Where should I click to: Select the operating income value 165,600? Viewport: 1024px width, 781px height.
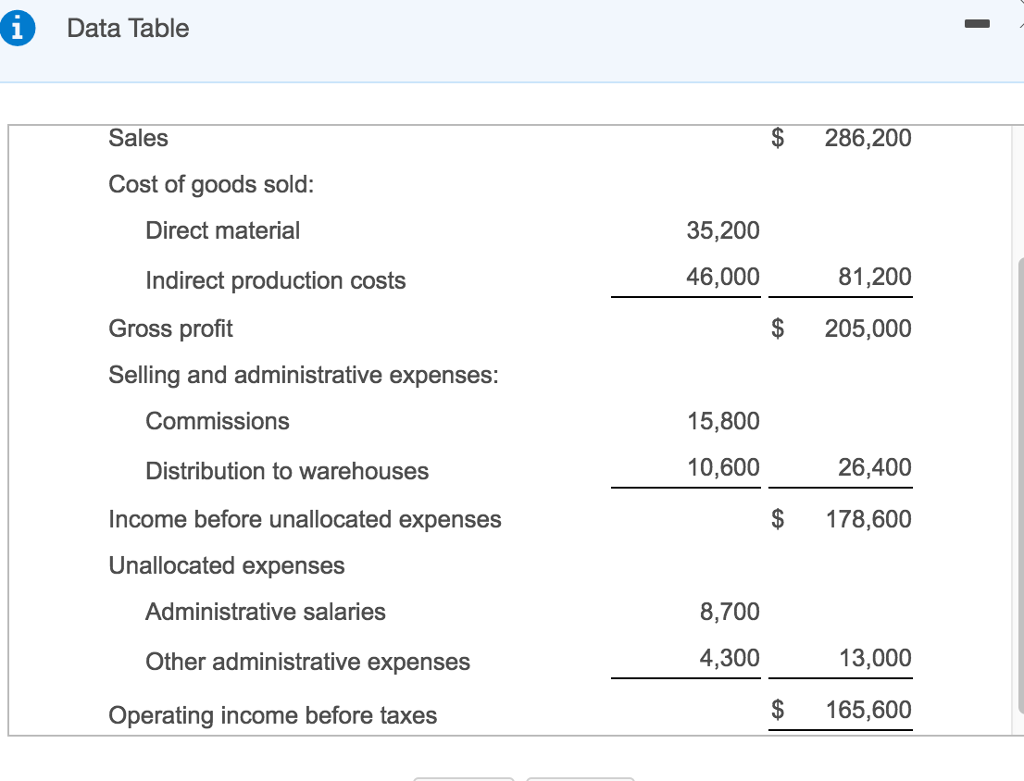click(869, 710)
